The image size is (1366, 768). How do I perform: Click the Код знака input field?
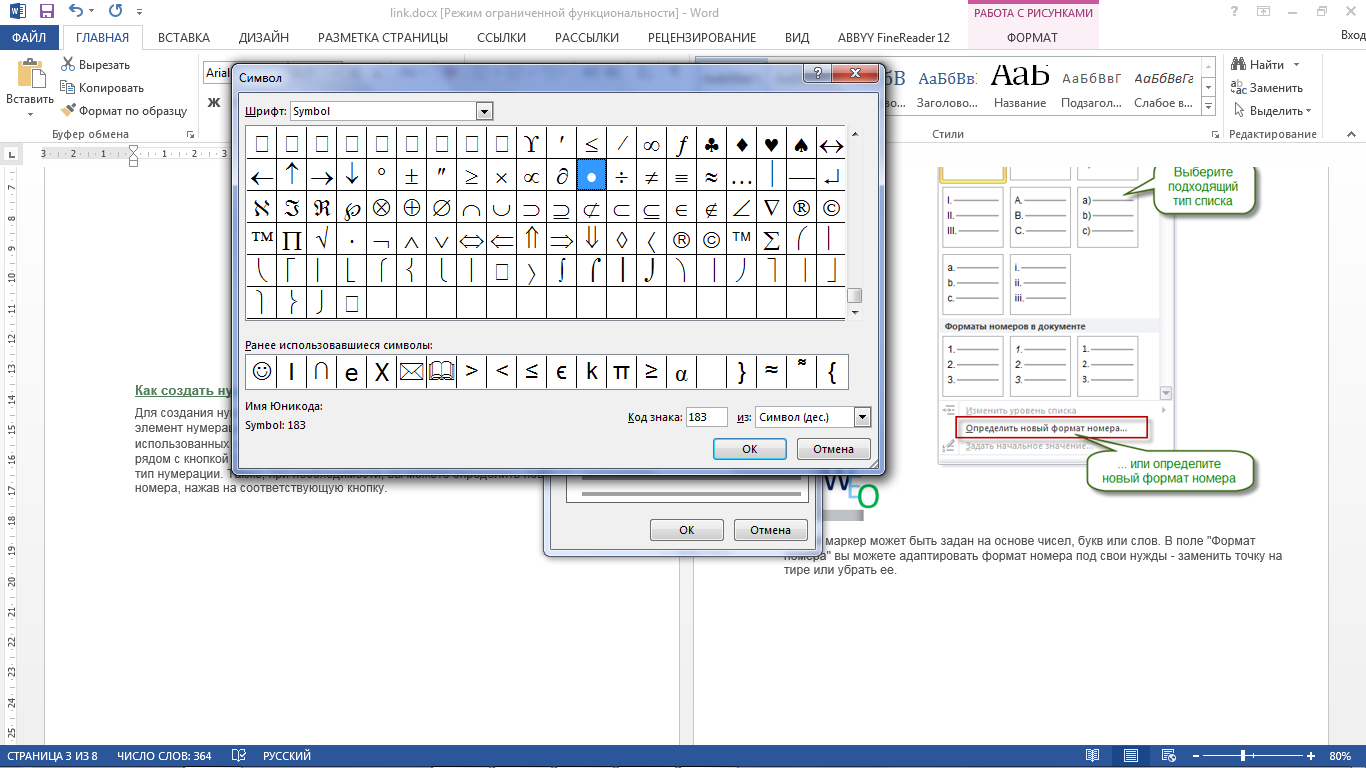[x=706, y=417]
